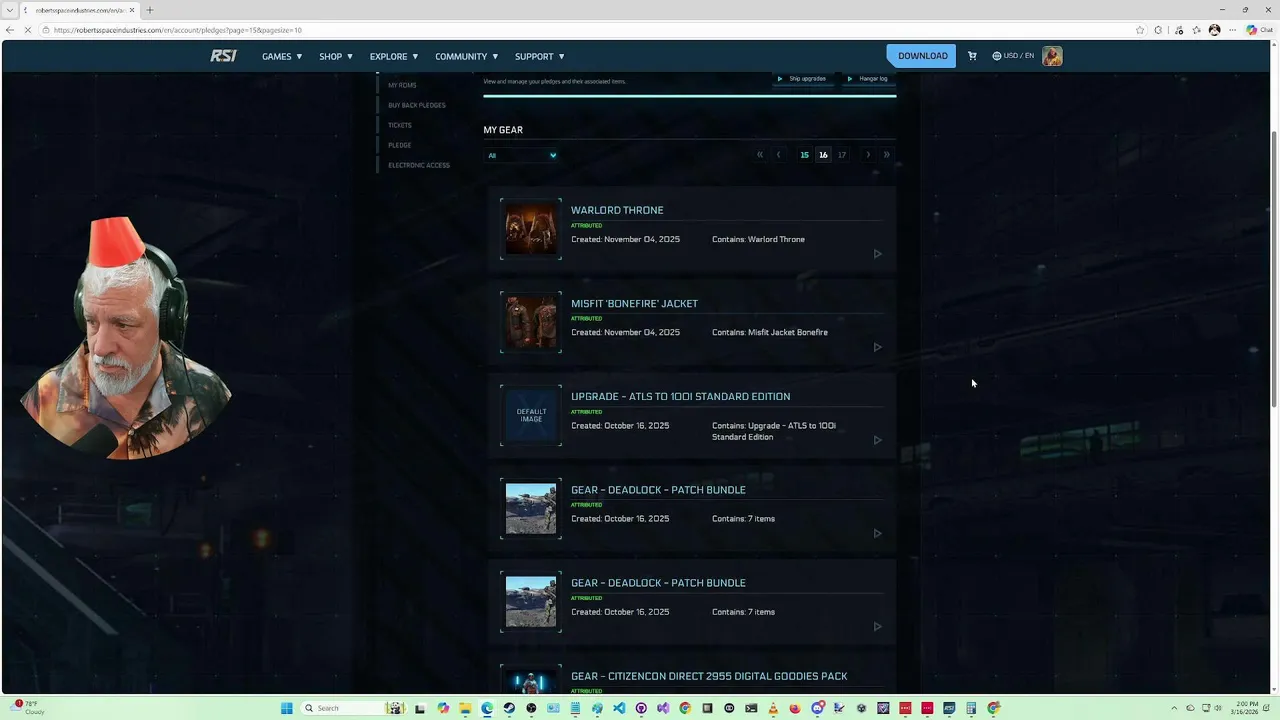
Task: Go to next pledges page
Action: coord(868,155)
